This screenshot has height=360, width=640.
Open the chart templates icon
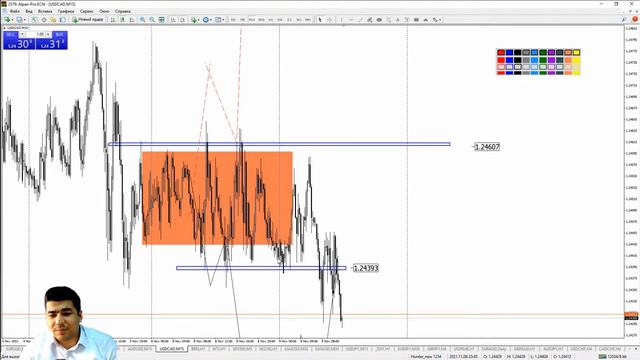[x=218, y=20]
